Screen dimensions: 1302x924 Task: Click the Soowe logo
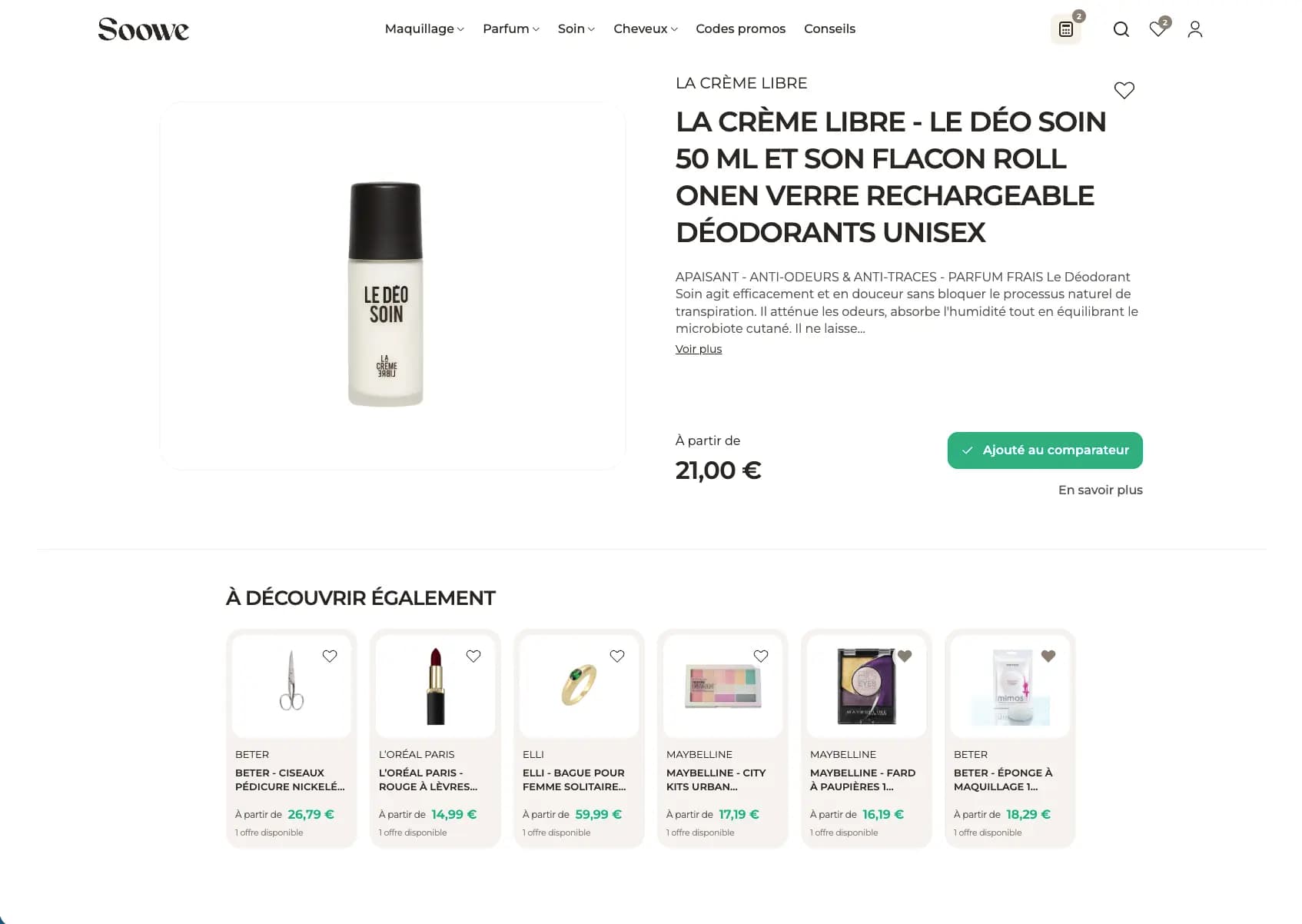tap(143, 29)
